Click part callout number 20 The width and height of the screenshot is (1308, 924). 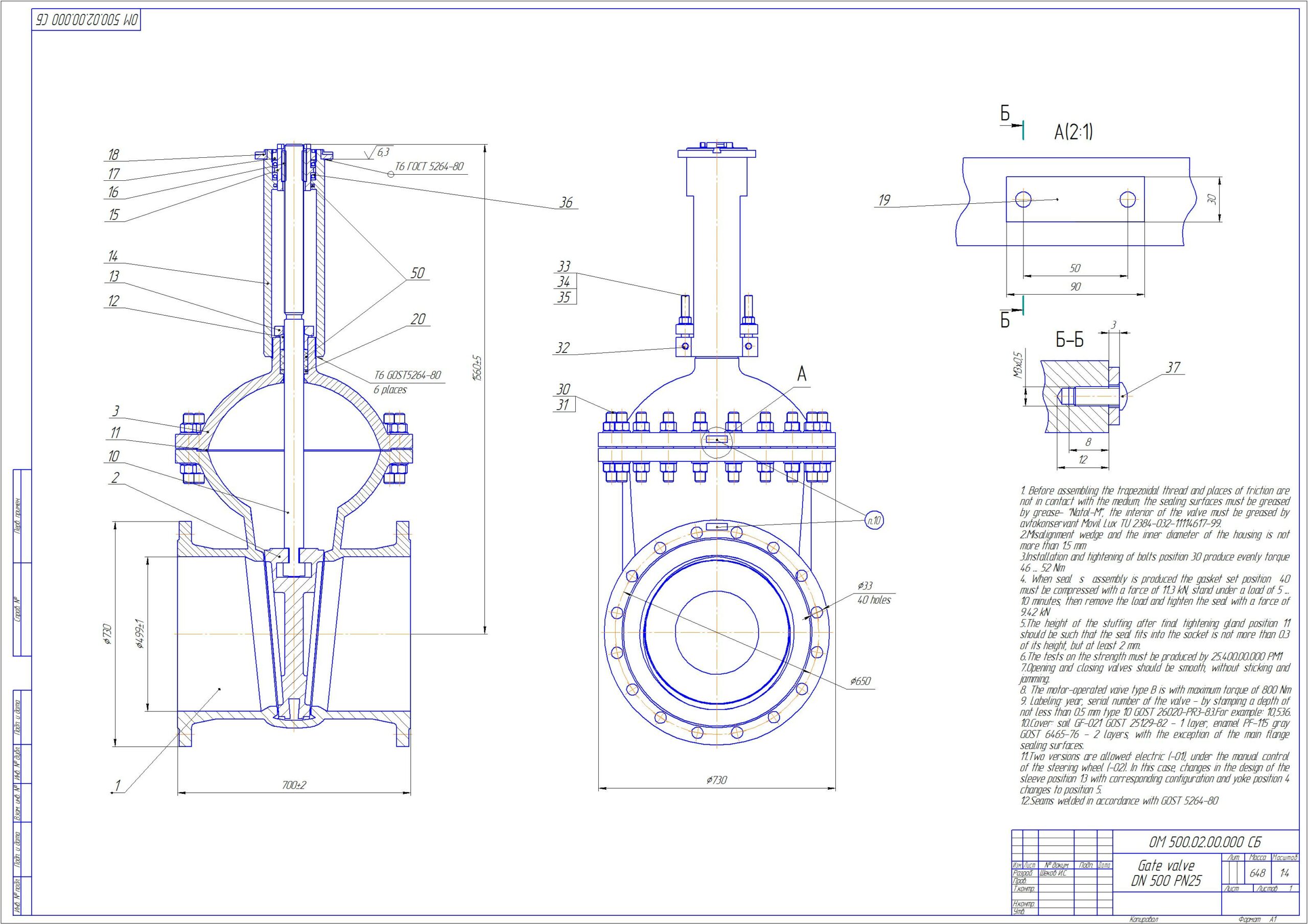[418, 319]
